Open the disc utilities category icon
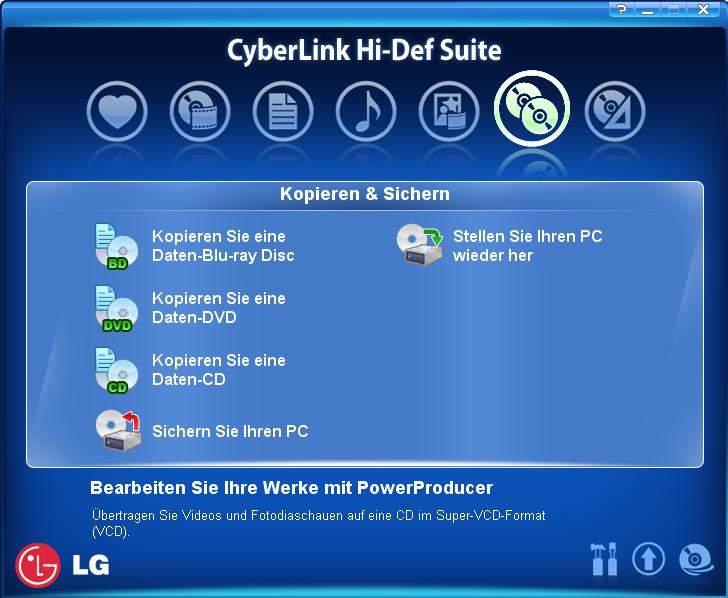 (615, 111)
